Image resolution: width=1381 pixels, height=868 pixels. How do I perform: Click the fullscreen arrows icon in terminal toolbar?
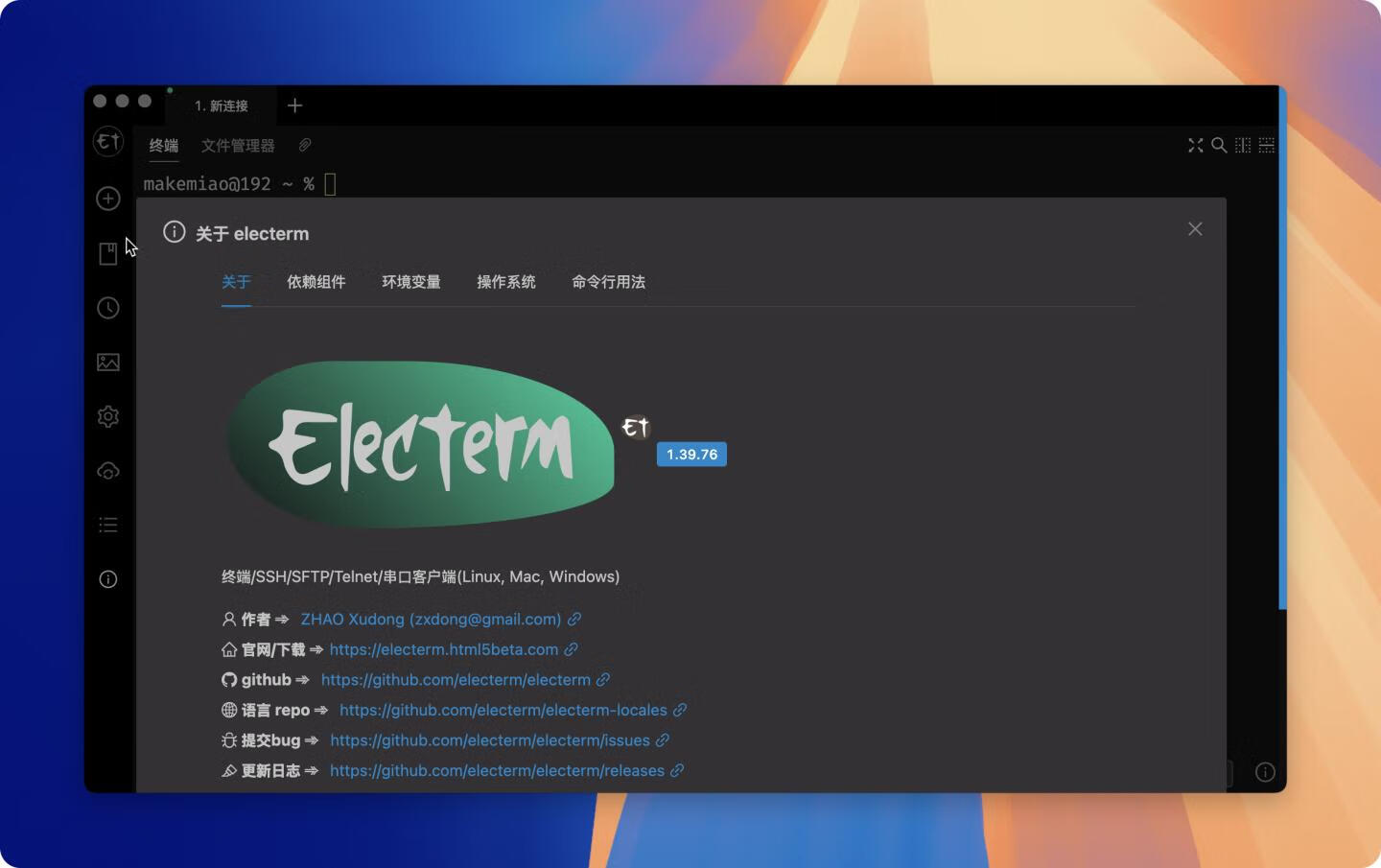[x=1196, y=145]
